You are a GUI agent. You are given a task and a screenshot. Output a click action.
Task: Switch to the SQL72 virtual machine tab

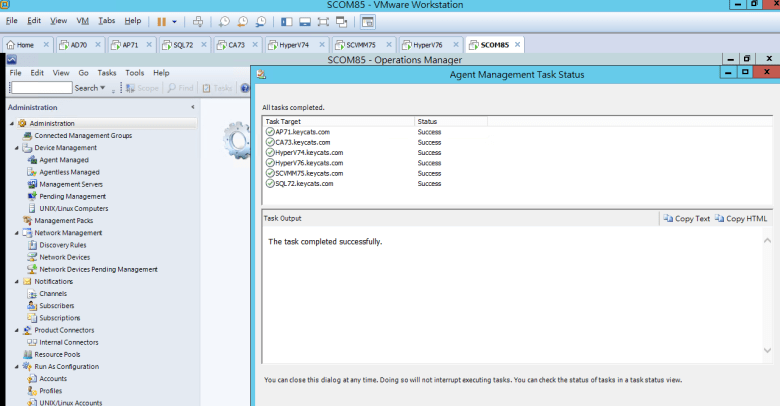(182, 45)
